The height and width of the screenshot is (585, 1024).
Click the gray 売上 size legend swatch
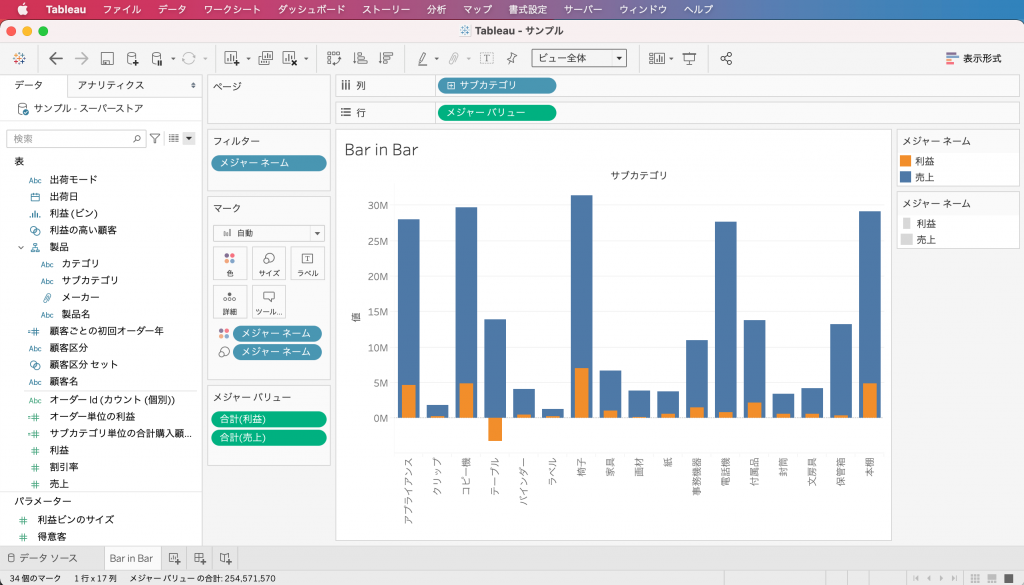906,240
